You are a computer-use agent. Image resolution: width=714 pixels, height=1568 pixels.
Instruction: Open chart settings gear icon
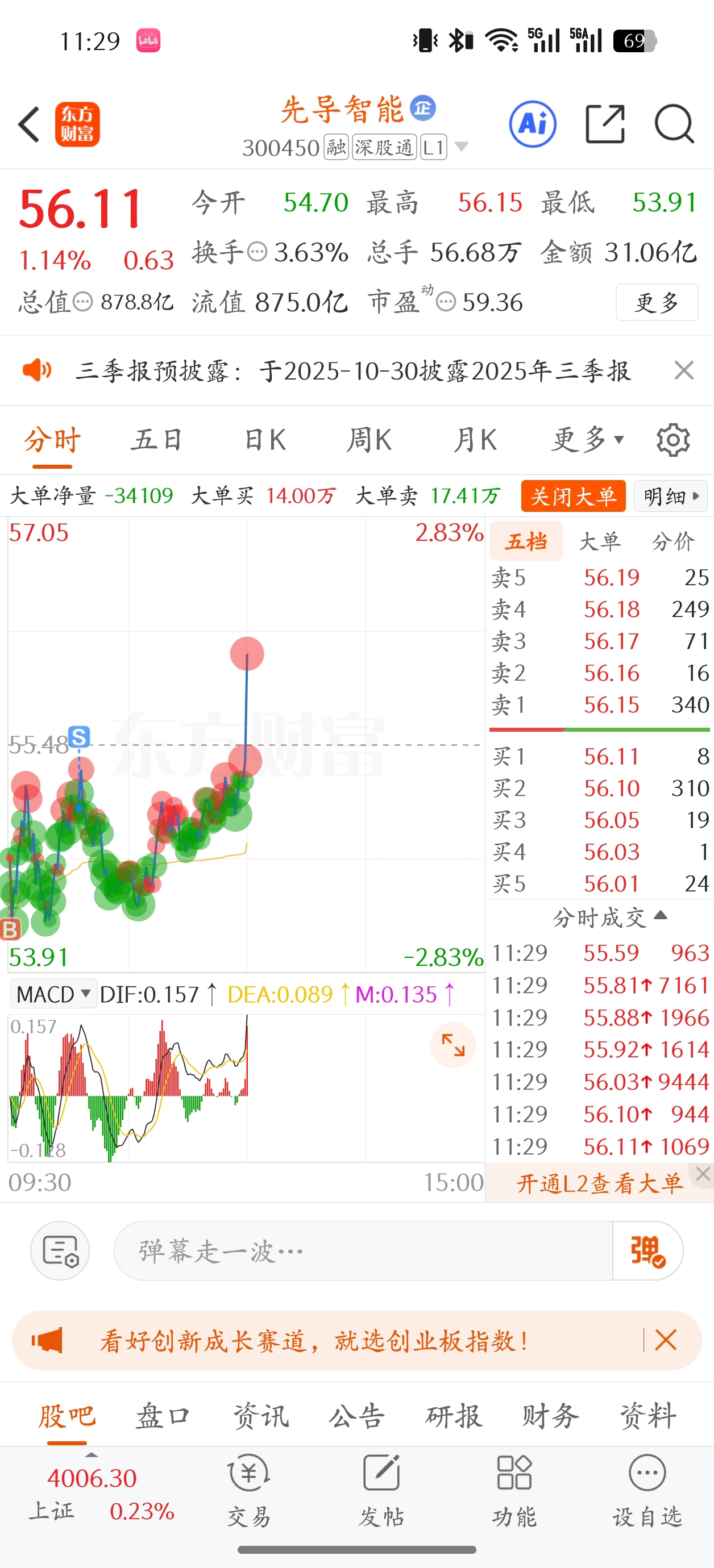673,440
